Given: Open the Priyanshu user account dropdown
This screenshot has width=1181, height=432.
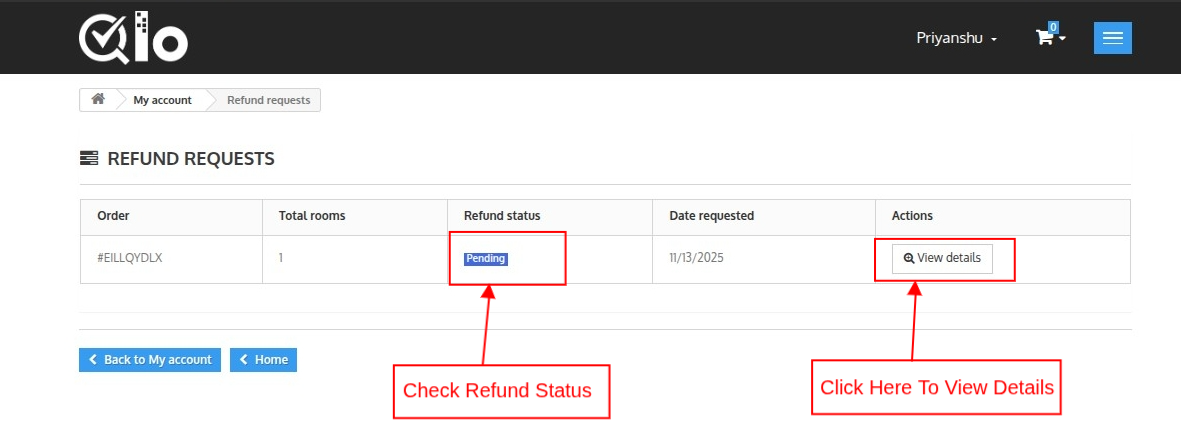Looking at the screenshot, I should point(956,38).
